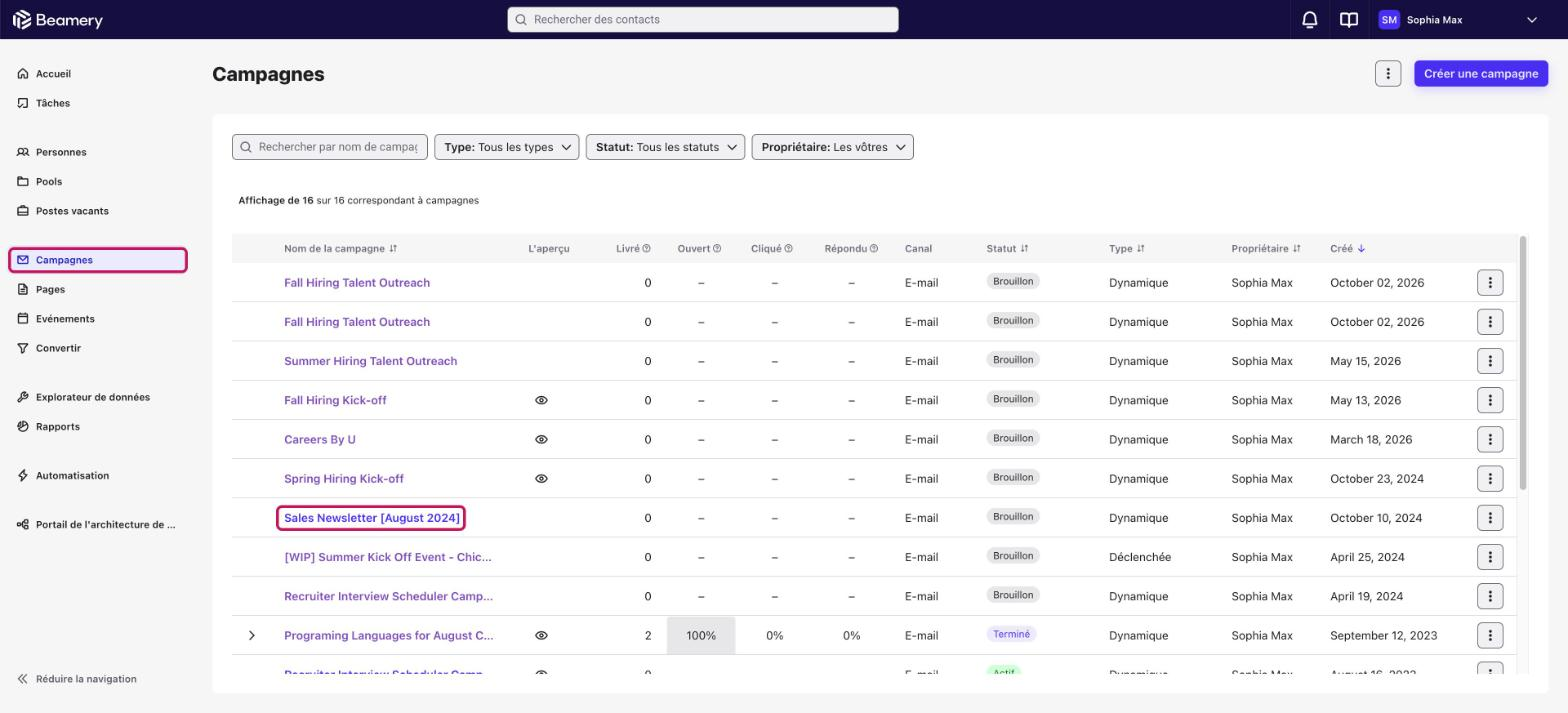This screenshot has height=713, width=1568.
Task: Click the Ouvert column help icon
Action: pos(716,249)
